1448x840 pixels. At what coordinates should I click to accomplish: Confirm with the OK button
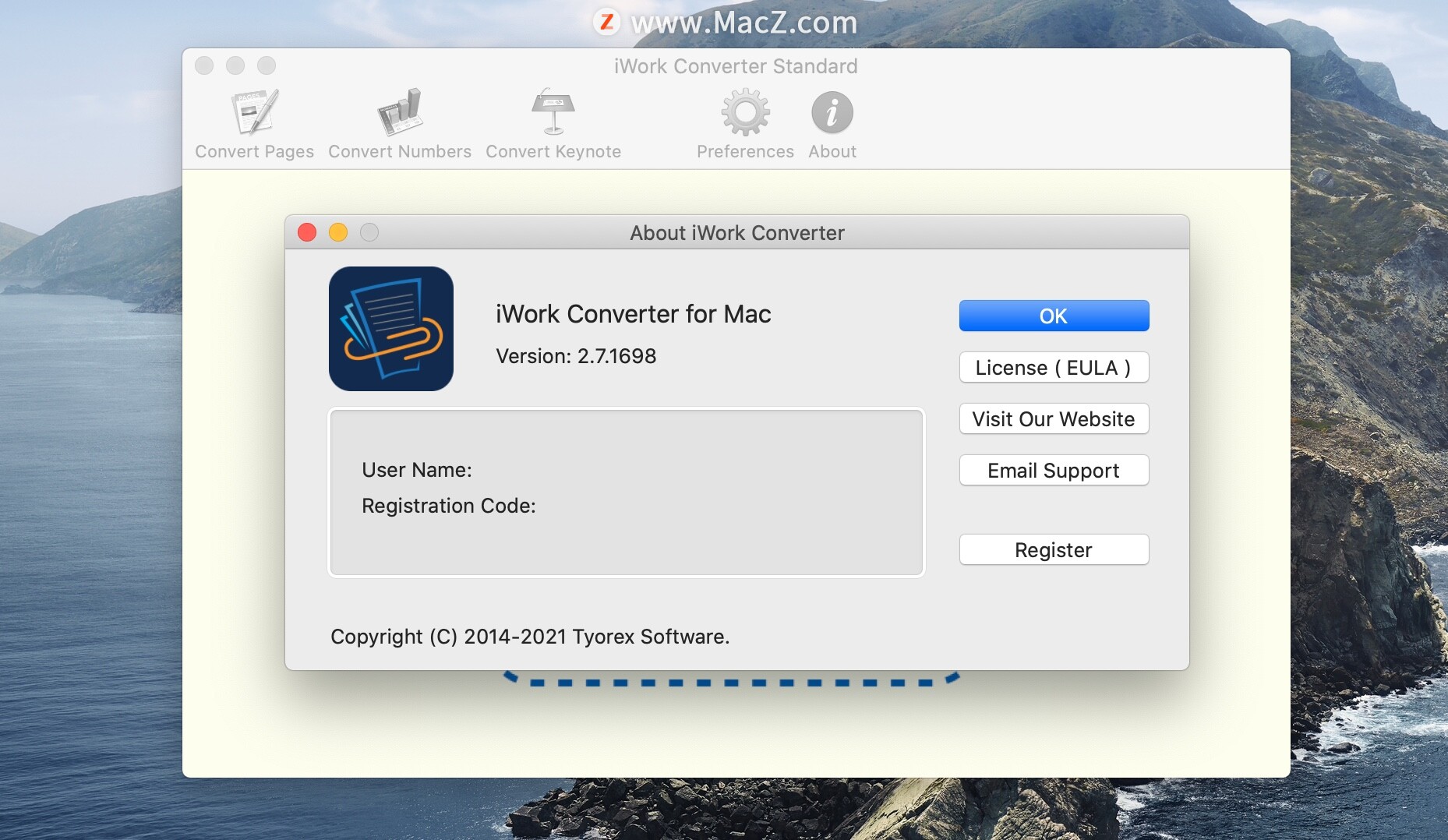tap(1054, 316)
